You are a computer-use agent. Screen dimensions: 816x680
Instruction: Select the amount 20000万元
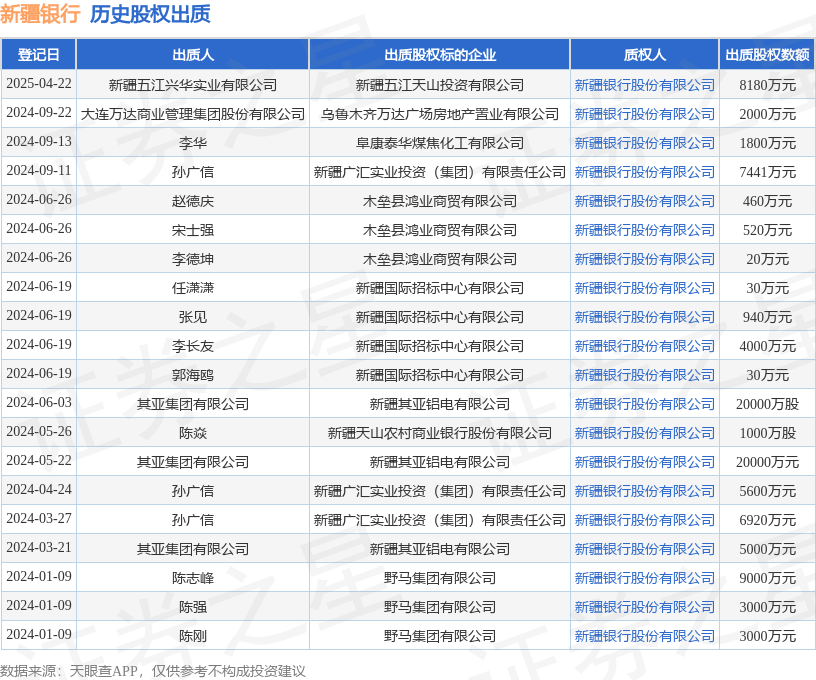tap(768, 462)
